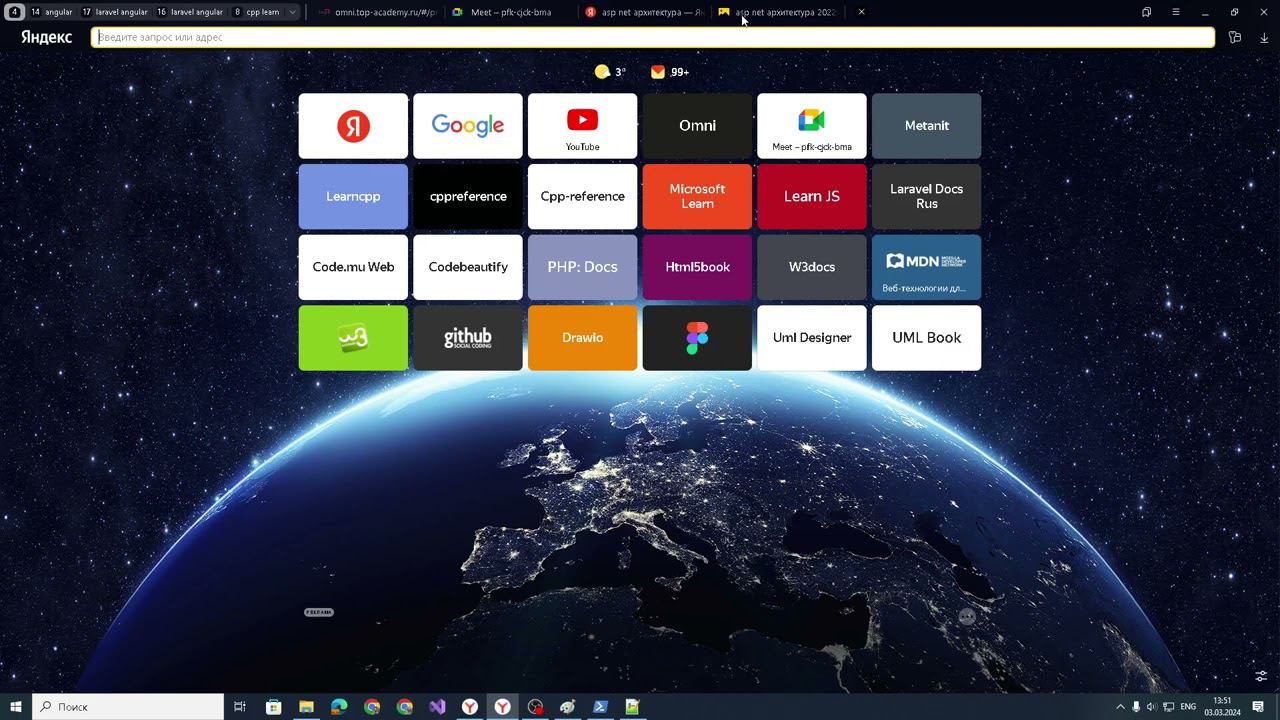Open the Yandex Browser hamburger menu
The height and width of the screenshot is (720, 1280).
pos(1176,12)
